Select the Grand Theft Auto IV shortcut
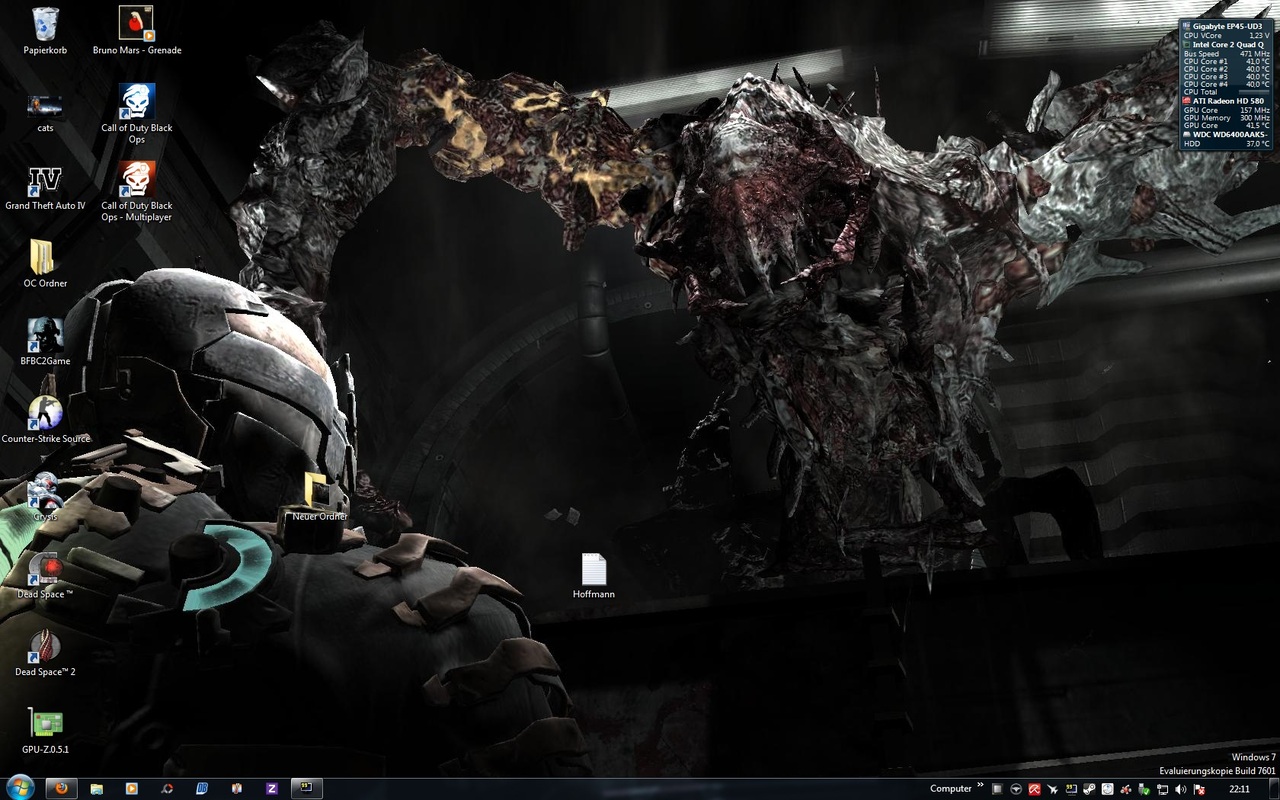The width and height of the screenshot is (1280, 800). [x=45, y=190]
